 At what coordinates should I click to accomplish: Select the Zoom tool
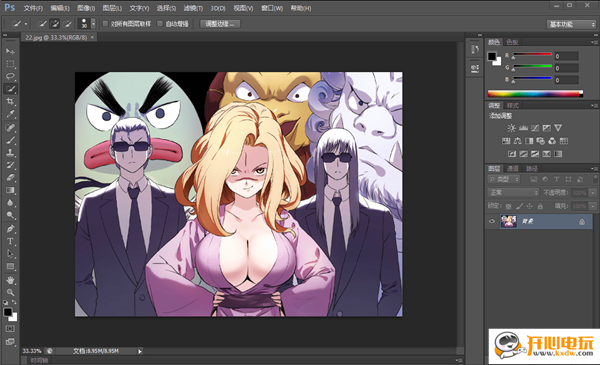10,292
